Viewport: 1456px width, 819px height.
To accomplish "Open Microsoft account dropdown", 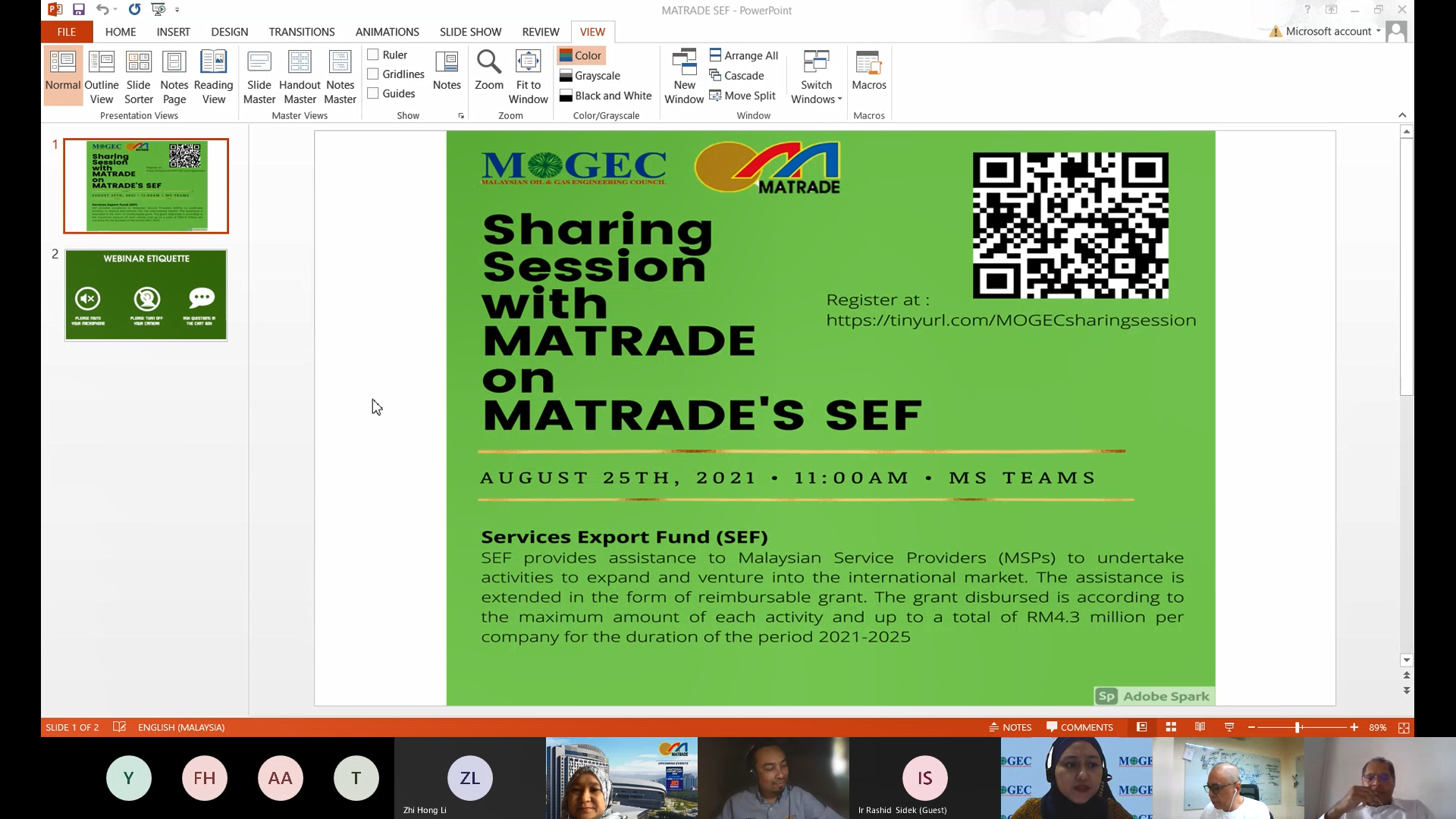I will [x=1333, y=31].
